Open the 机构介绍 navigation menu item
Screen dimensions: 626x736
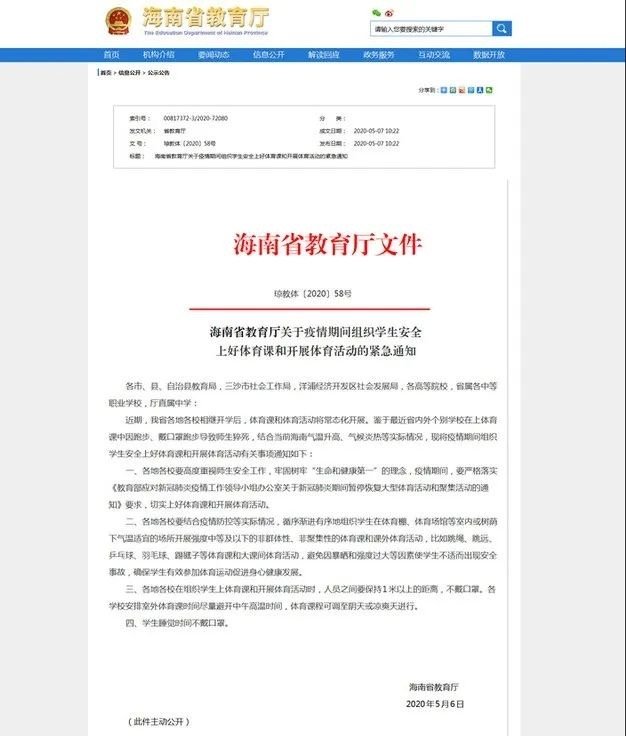(x=159, y=54)
